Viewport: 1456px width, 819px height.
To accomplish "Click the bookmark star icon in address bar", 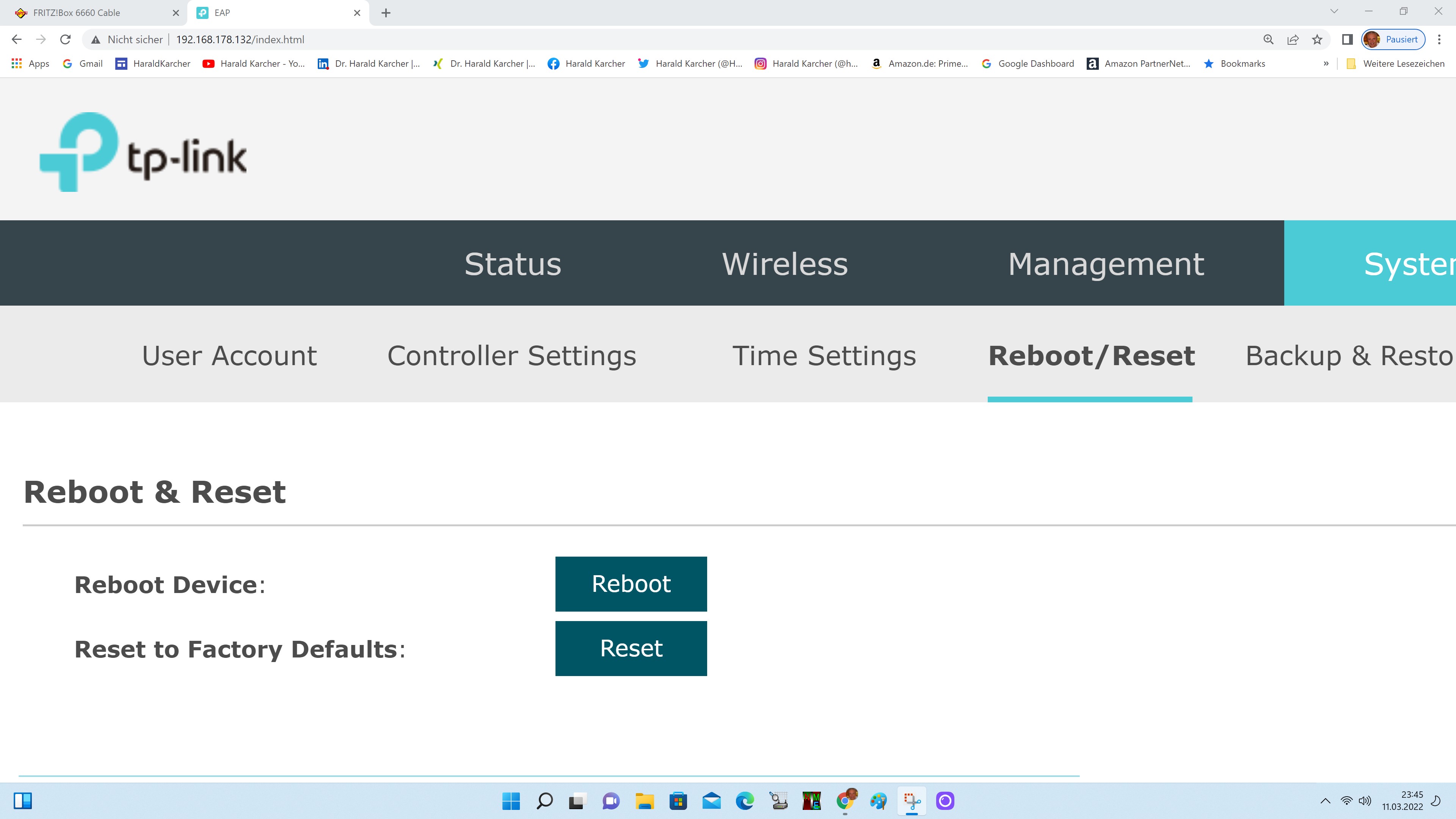I will pyautogui.click(x=1318, y=39).
